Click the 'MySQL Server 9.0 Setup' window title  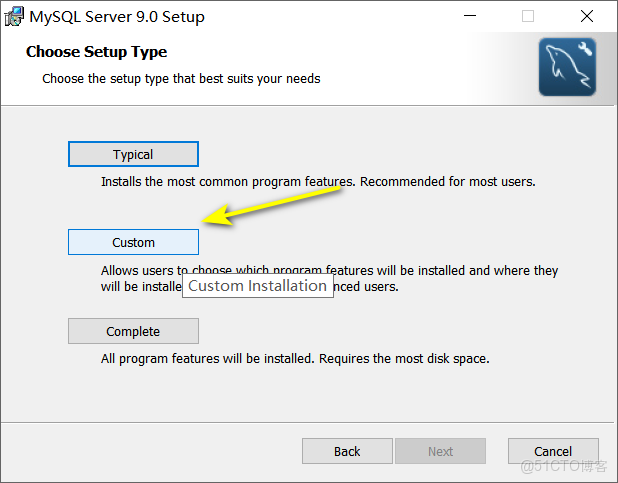tap(117, 17)
